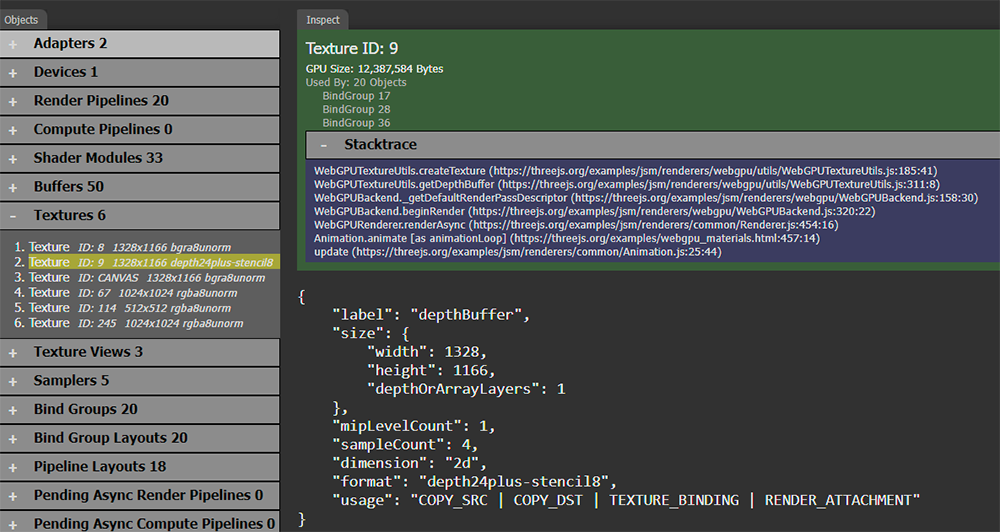This screenshot has width=1000, height=532.
Task: Collapse the Stacktrace section
Action: click(x=652, y=145)
